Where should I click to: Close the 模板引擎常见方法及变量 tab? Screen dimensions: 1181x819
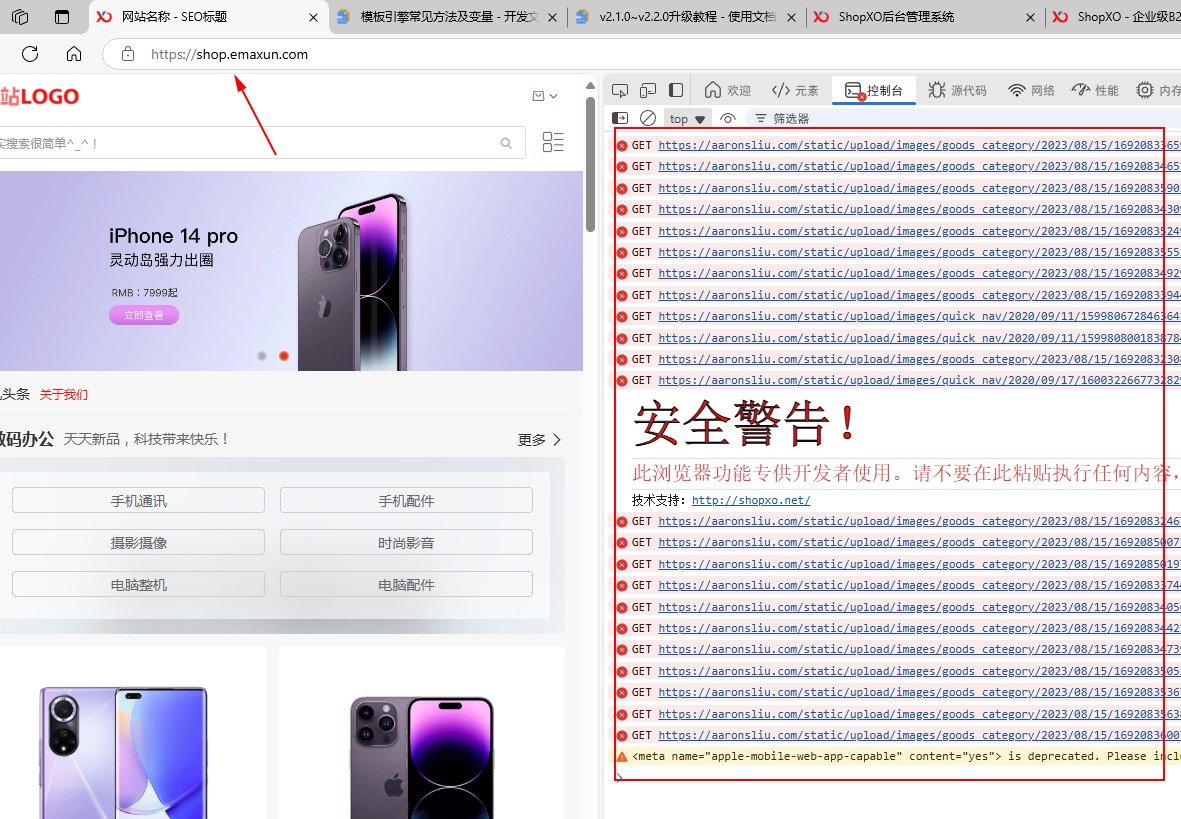click(x=552, y=17)
